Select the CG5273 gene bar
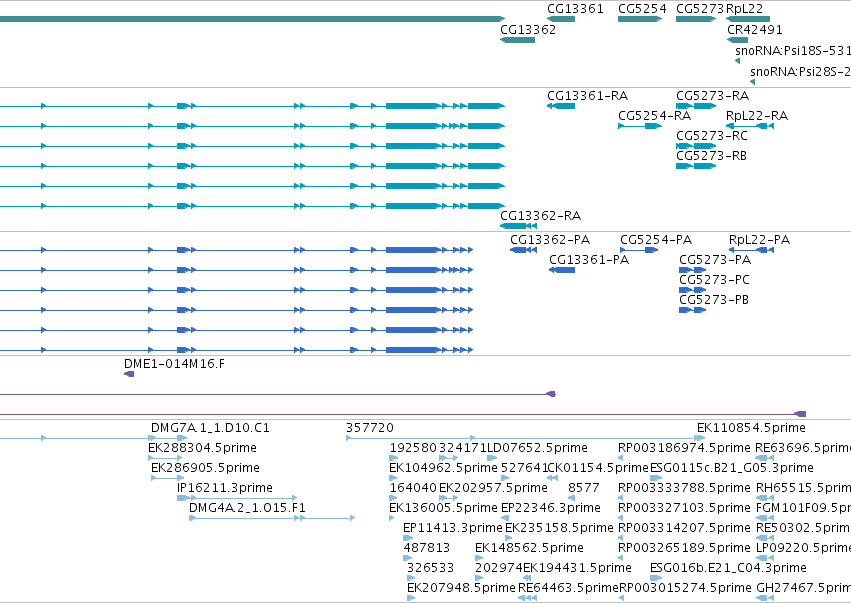Image resolution: width=851 pixels, height=603 pixels. coord(696,19)
